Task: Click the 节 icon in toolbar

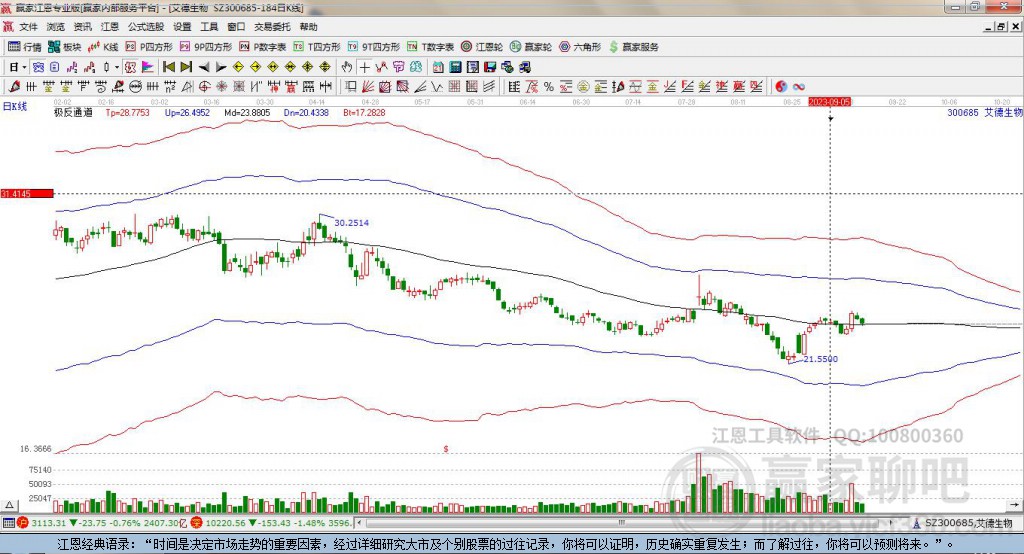Action: (398, 67)
